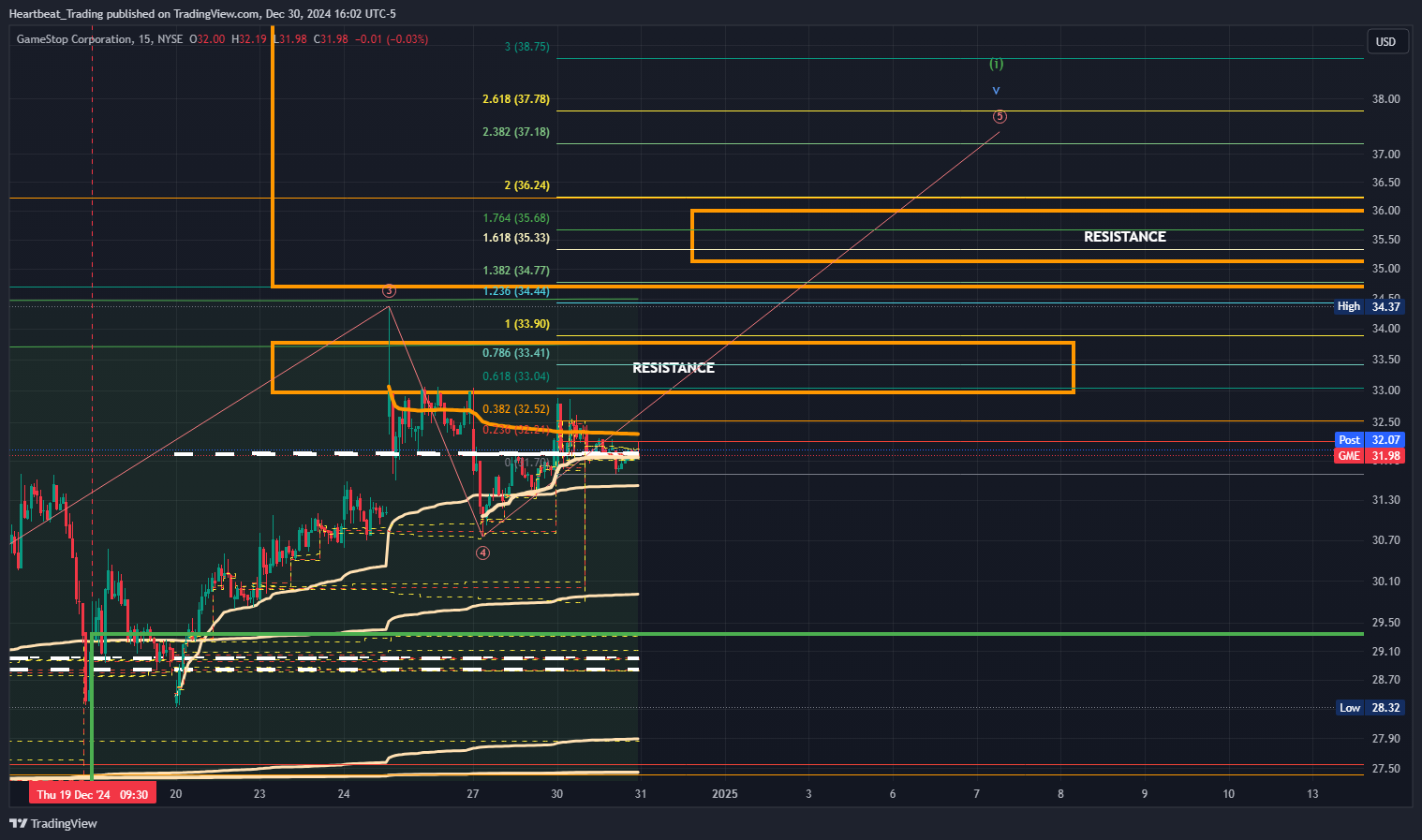The width and height of the screenshot is (1422, 840).
Task: Select the Fib label 0.618 (33.04)
Action: coord(516,376)
